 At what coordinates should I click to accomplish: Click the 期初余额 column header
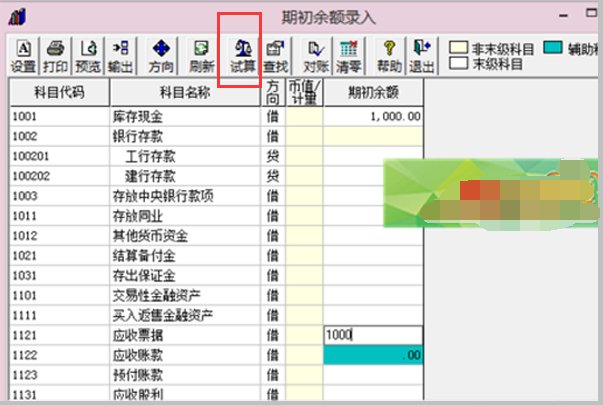pos(373,92)
